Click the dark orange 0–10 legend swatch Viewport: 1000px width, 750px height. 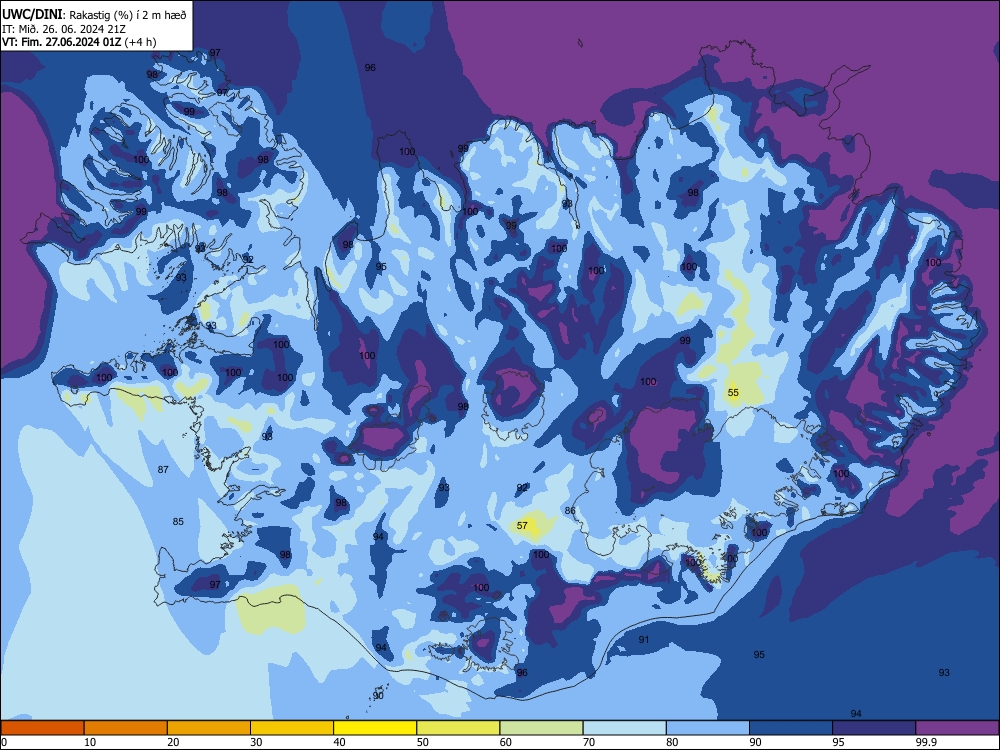pos(42,728)
